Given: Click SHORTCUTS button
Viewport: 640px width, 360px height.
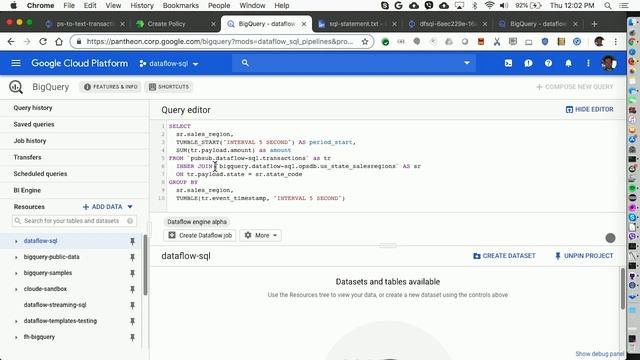Looking at the screenshot, I should [x=169, y=87].
